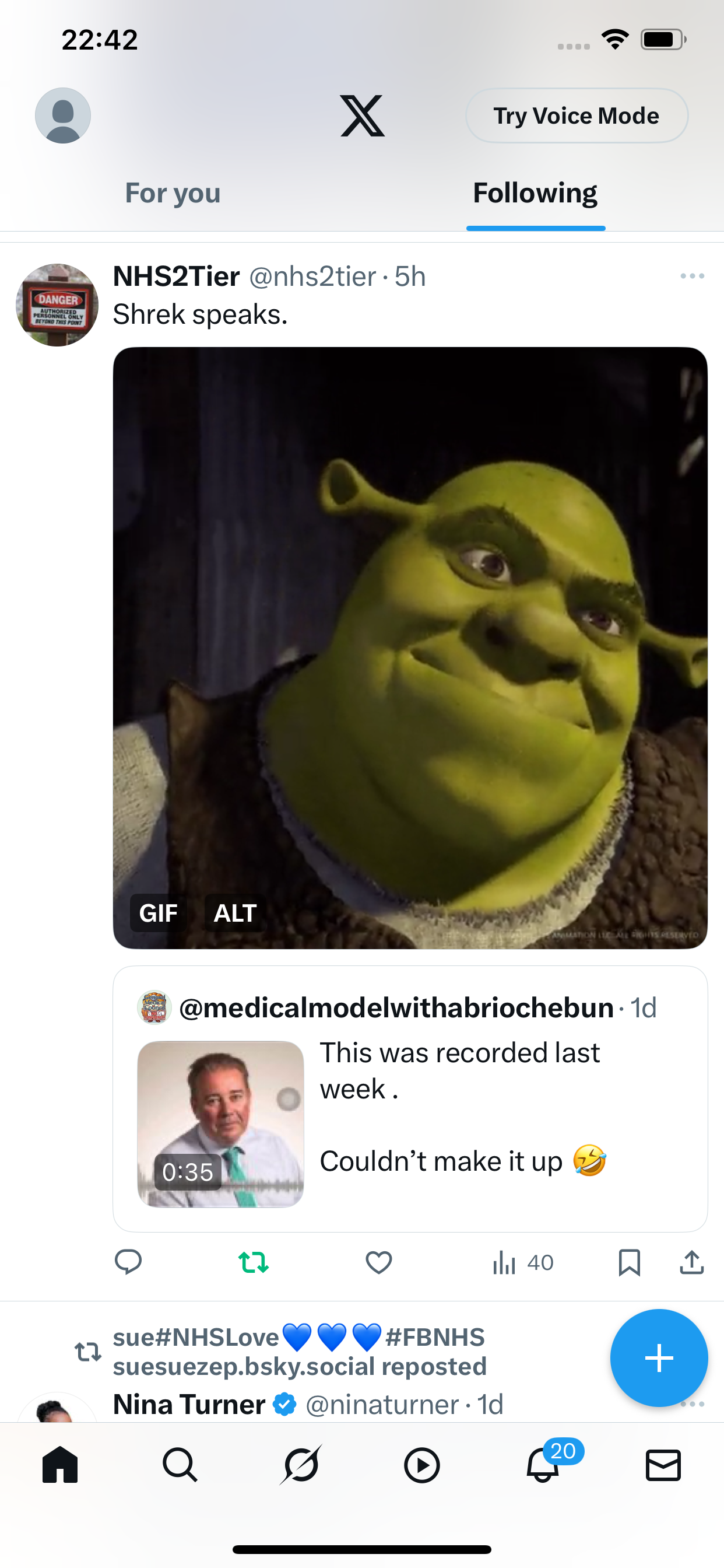Open the profile avatar menu

point(63,116)
